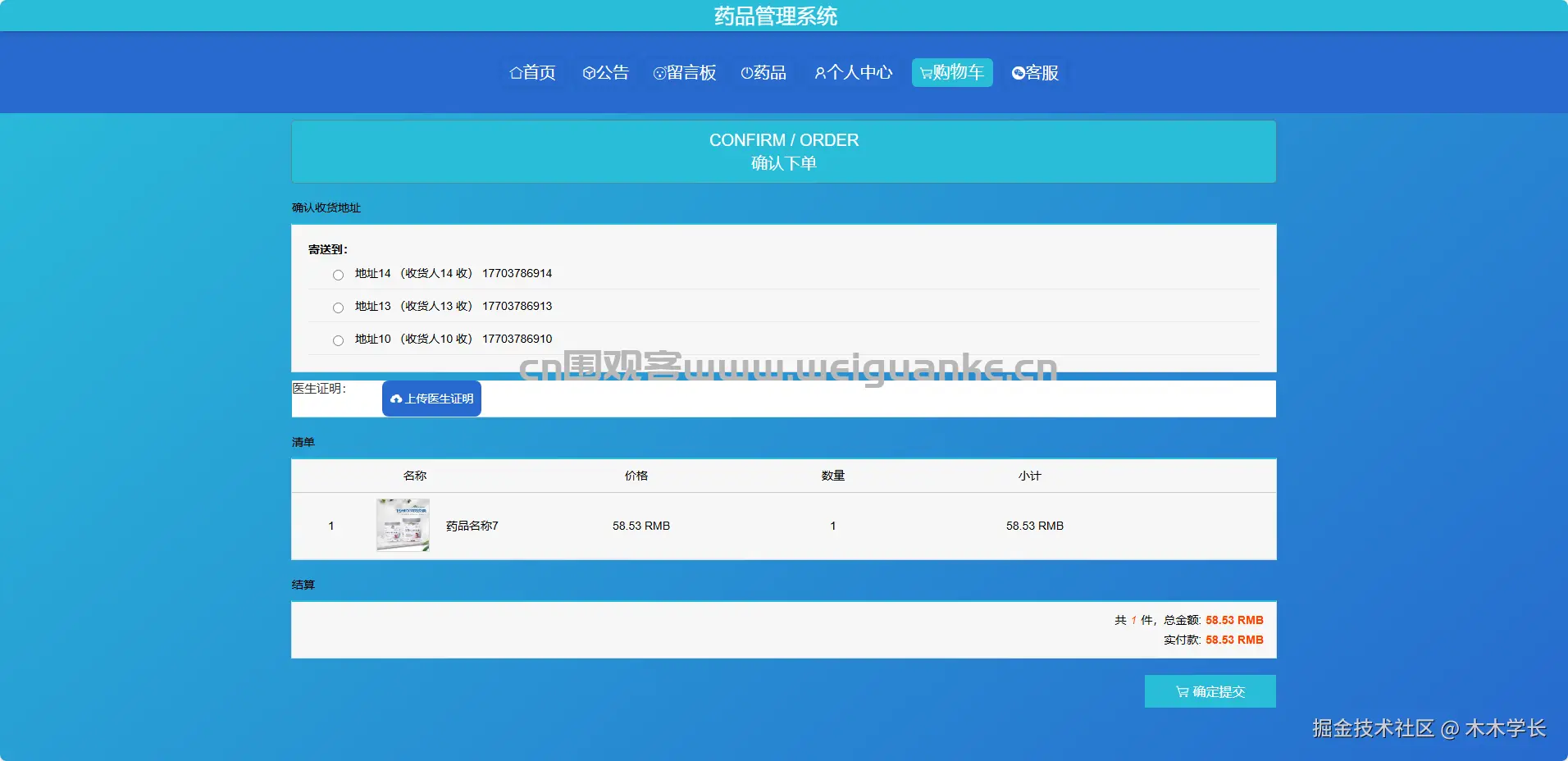Click the 小计 column header
Screen dimensions: 1568x761
point(1030,476)
